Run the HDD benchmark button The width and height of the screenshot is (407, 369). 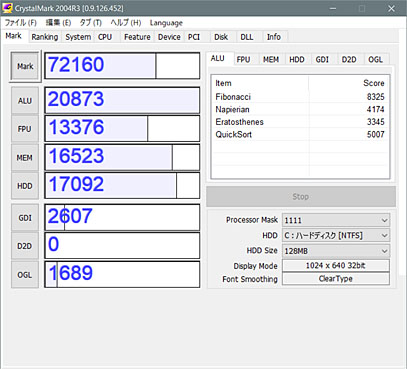pyautogui.click(x=25, y=186)
